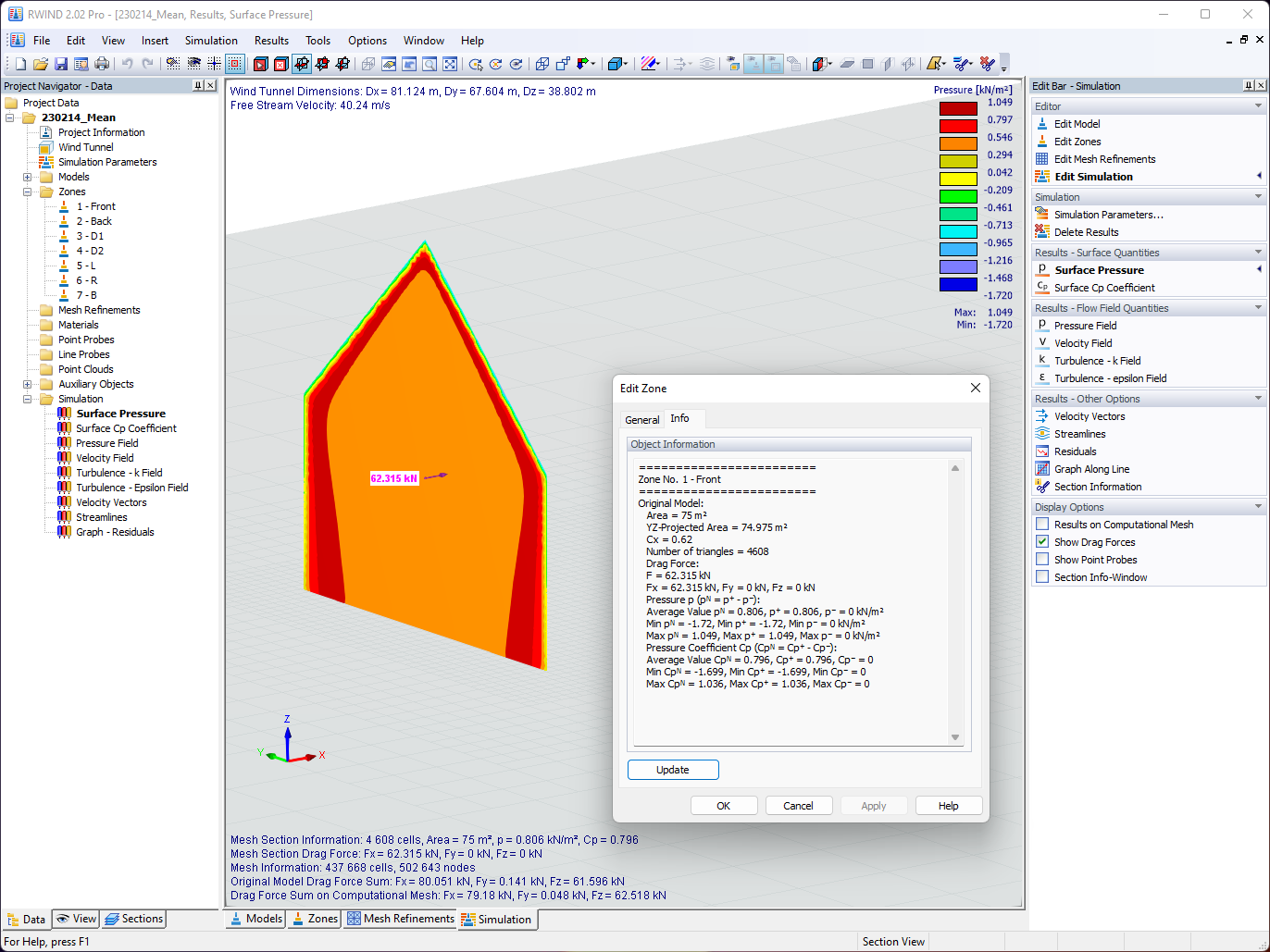Expand the Models tree node
This screenshot has width=1270, height=952.
click(28, 177)
